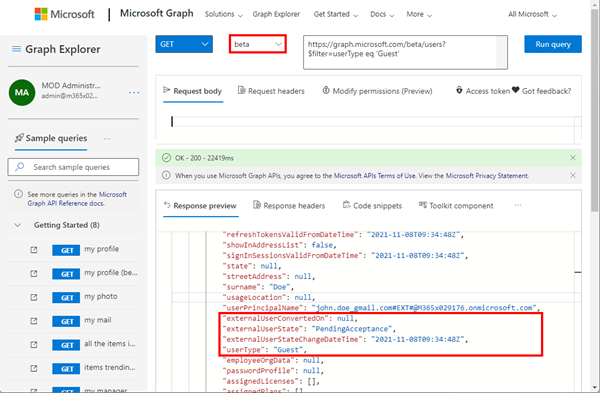The image size is (600, 393).
Task: Open the Access token tab
Action: [483, 91]
